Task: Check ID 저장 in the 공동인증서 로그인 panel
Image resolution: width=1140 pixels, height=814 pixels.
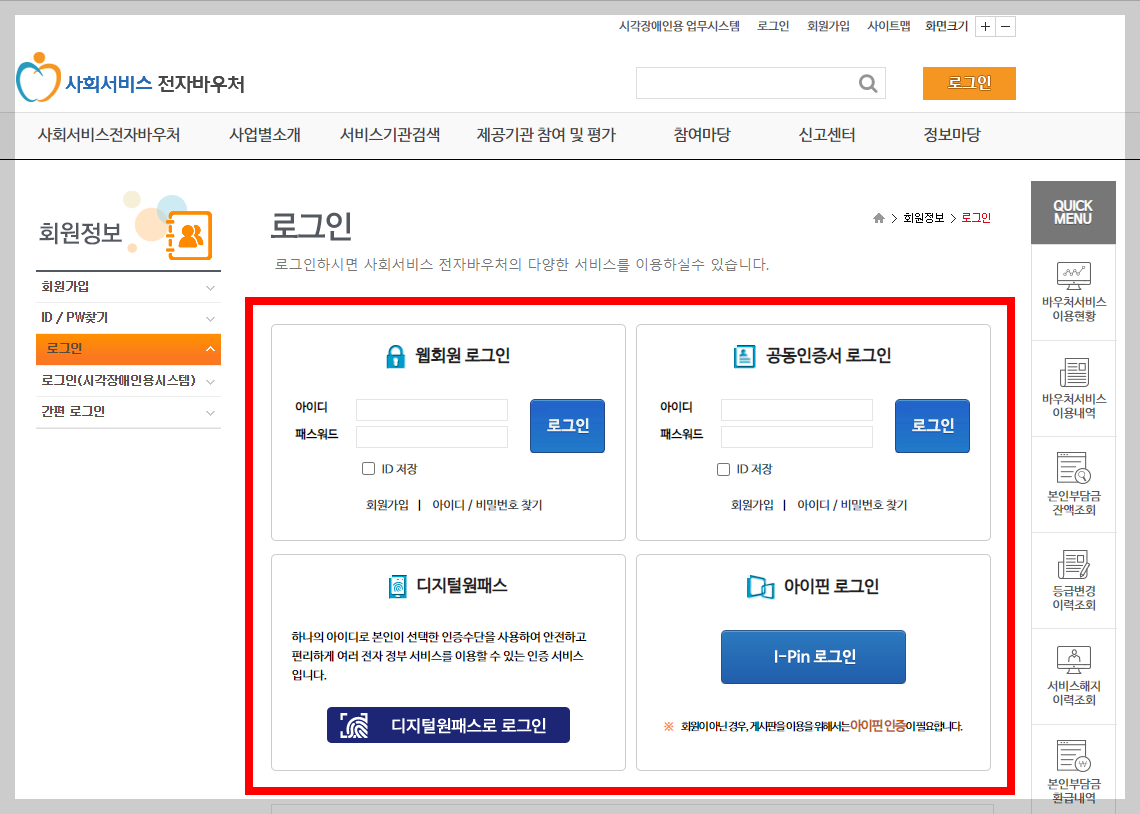Action: (x=723, y=468)
